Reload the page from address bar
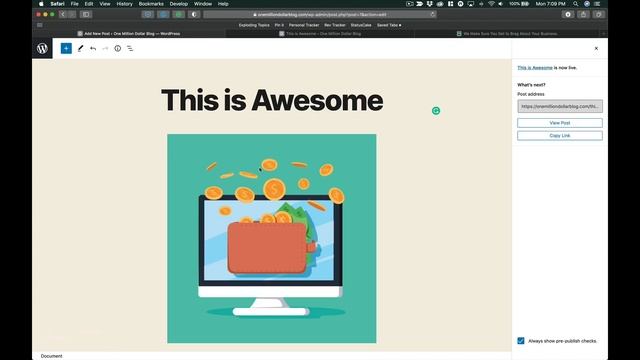 click(433, 14)
